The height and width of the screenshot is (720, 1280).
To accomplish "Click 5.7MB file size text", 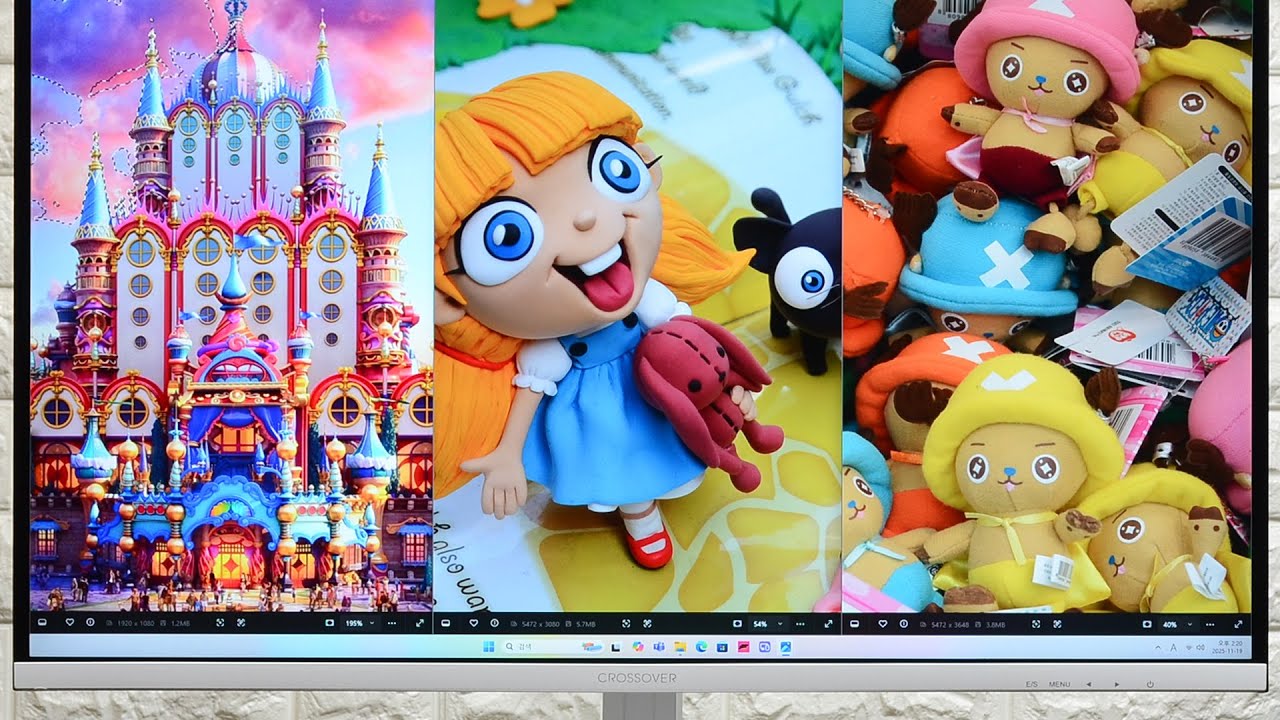I will pyautogui.click(x=586, y=624).
